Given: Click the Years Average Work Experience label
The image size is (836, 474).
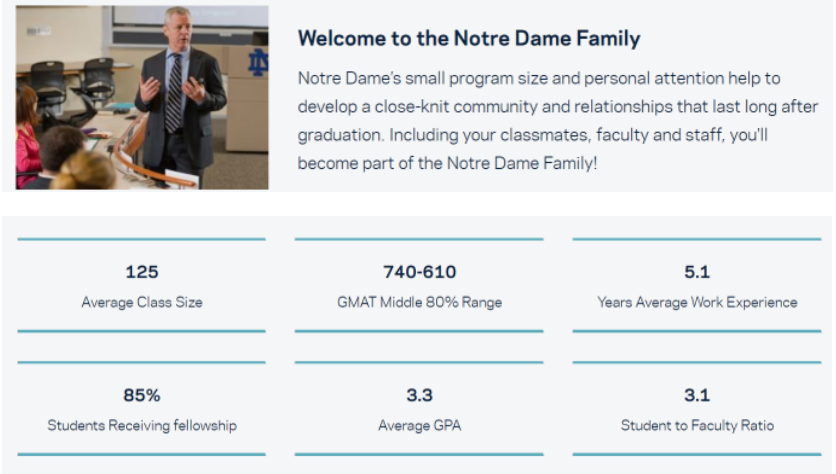Looking at the screenshot, I should click(697, 301).
